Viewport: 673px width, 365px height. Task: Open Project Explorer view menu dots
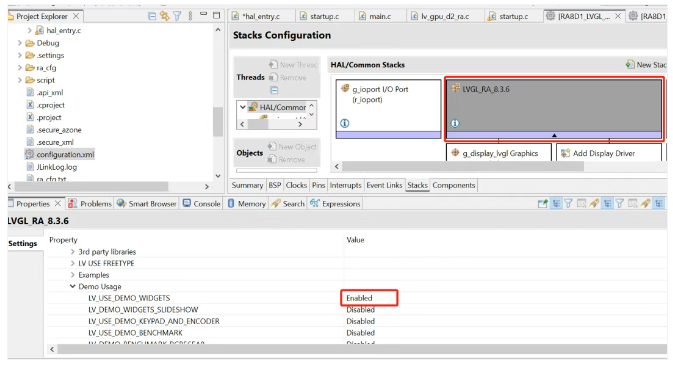tap(190, 16)
